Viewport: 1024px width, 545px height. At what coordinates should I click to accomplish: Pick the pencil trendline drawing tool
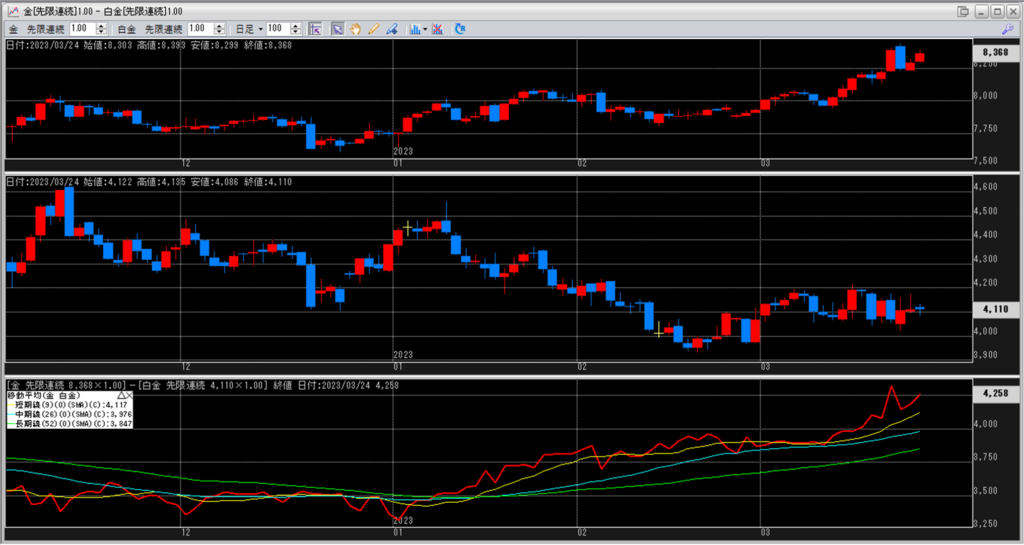pyautogui.click(x=373, y=29)
